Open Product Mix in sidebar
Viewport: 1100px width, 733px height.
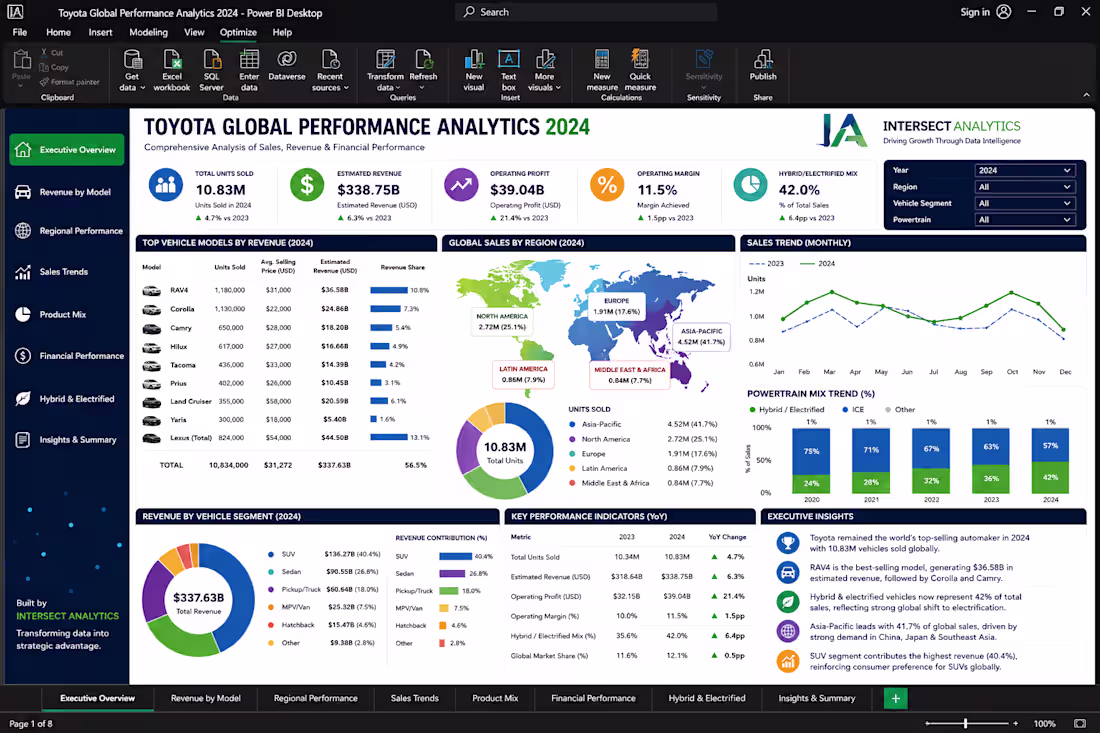67,314
